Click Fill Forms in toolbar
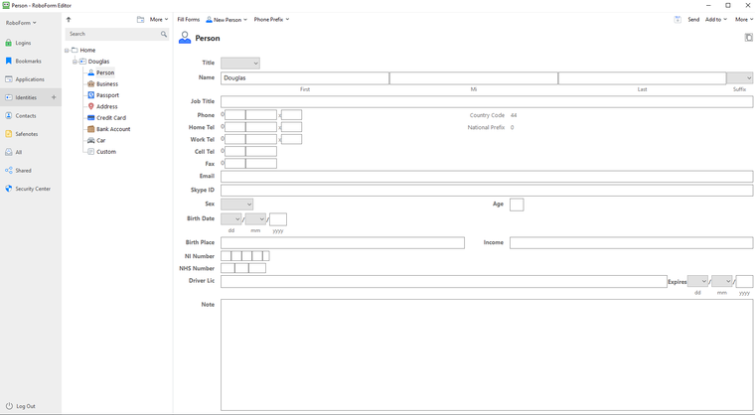Viewport: 755px width, 415px height. [x=188, y=19]
